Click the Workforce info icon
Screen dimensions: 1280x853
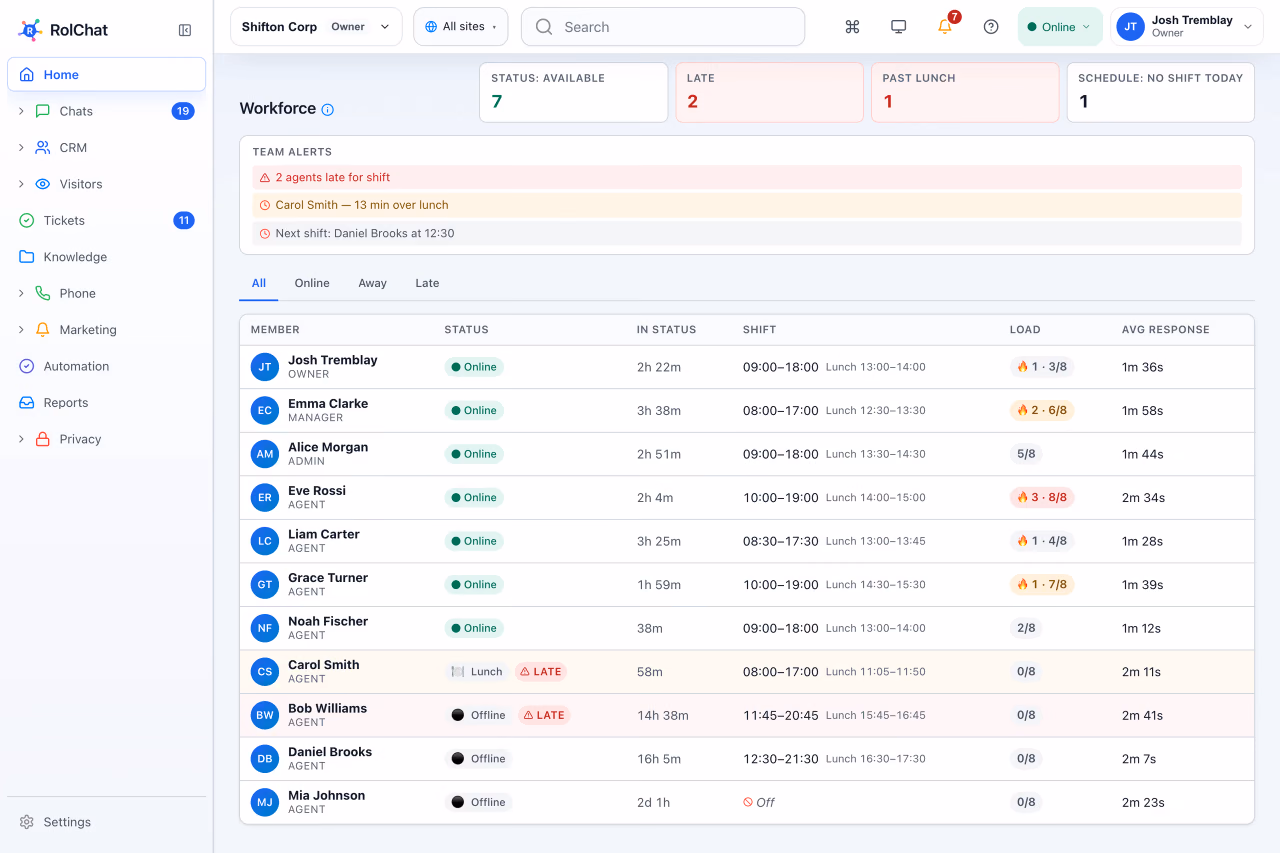click(x=328, y=110)
